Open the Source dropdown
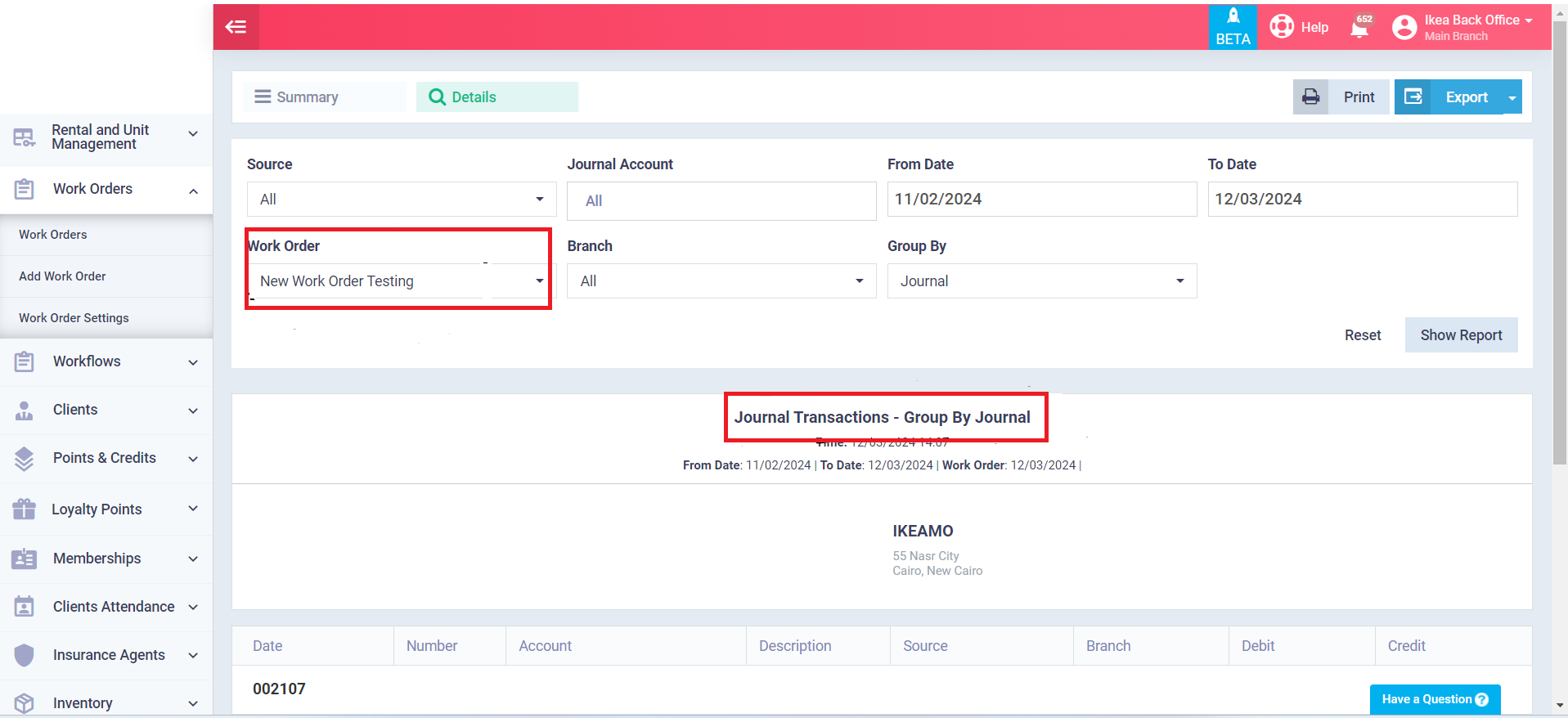 point(401,200)
